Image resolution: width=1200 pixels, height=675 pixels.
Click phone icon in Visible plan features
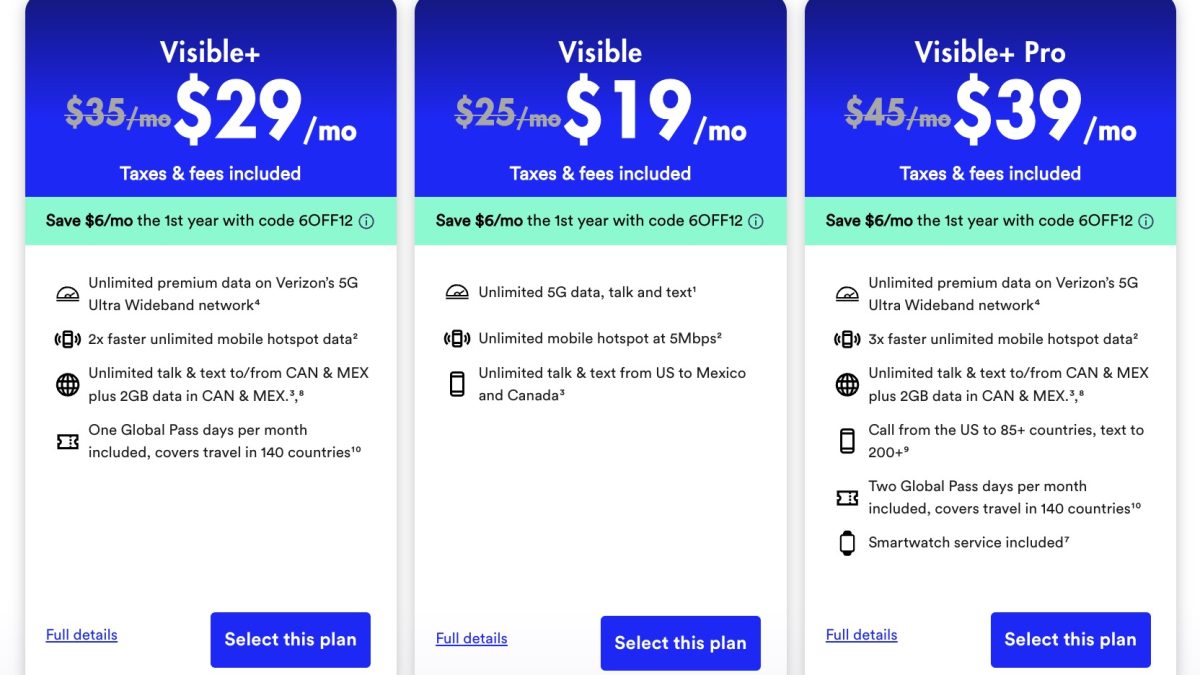point(457,384)
